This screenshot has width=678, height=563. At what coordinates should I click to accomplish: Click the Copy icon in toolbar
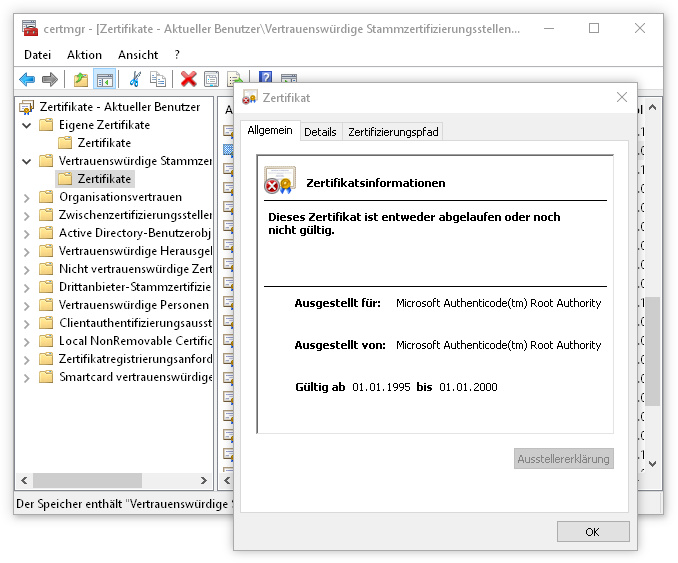click(158, 79)
